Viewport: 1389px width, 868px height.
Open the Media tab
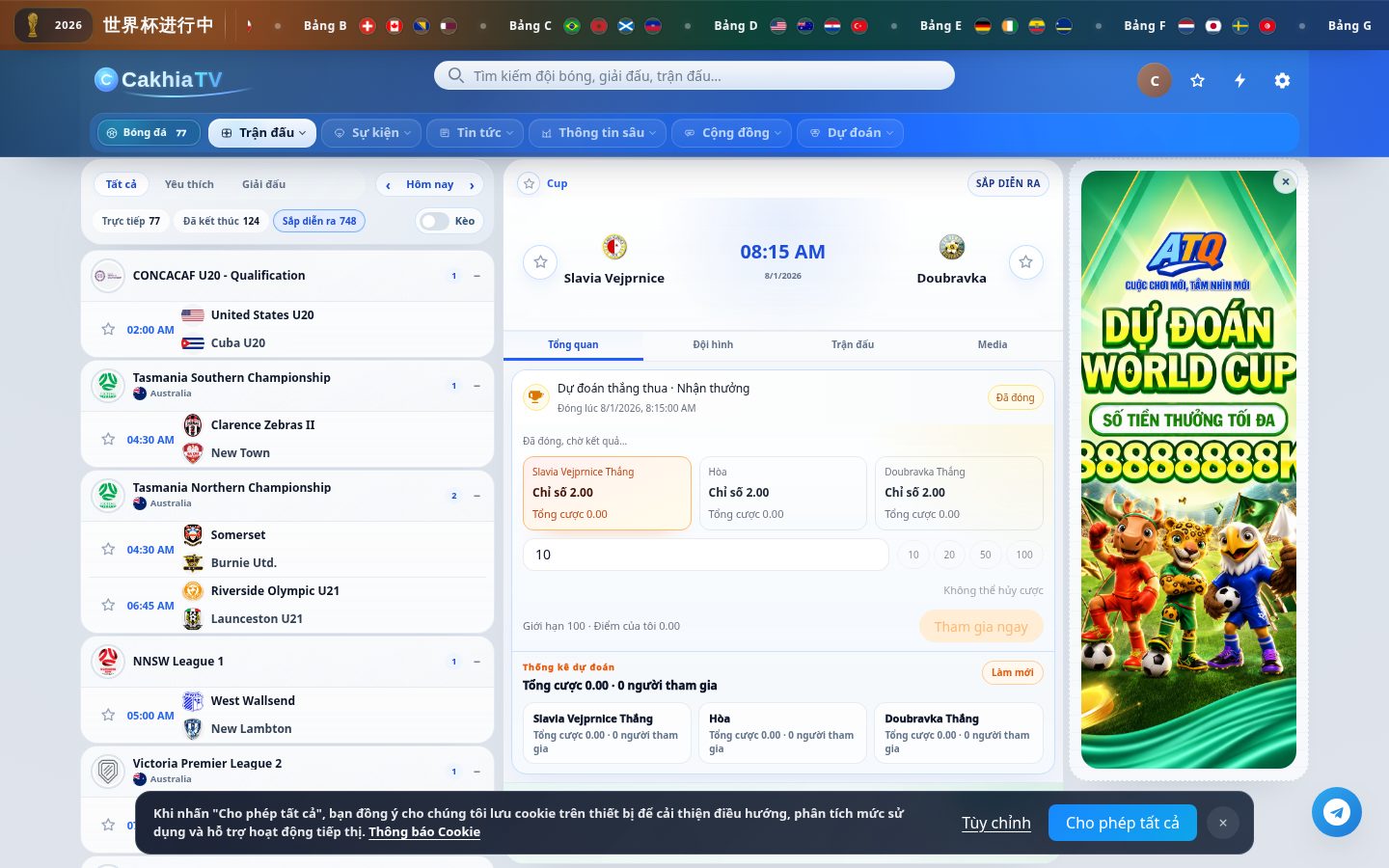993,344
